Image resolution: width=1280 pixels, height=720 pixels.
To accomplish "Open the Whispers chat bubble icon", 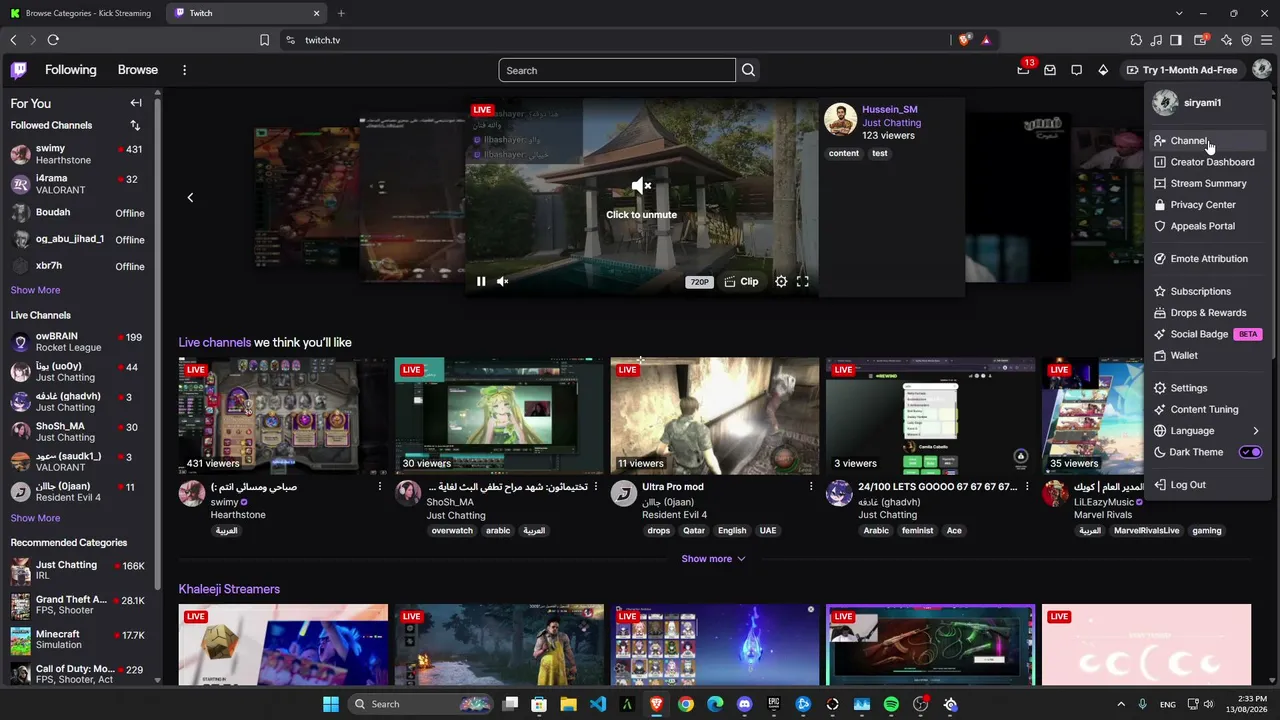I will (x=1076, y=70).
